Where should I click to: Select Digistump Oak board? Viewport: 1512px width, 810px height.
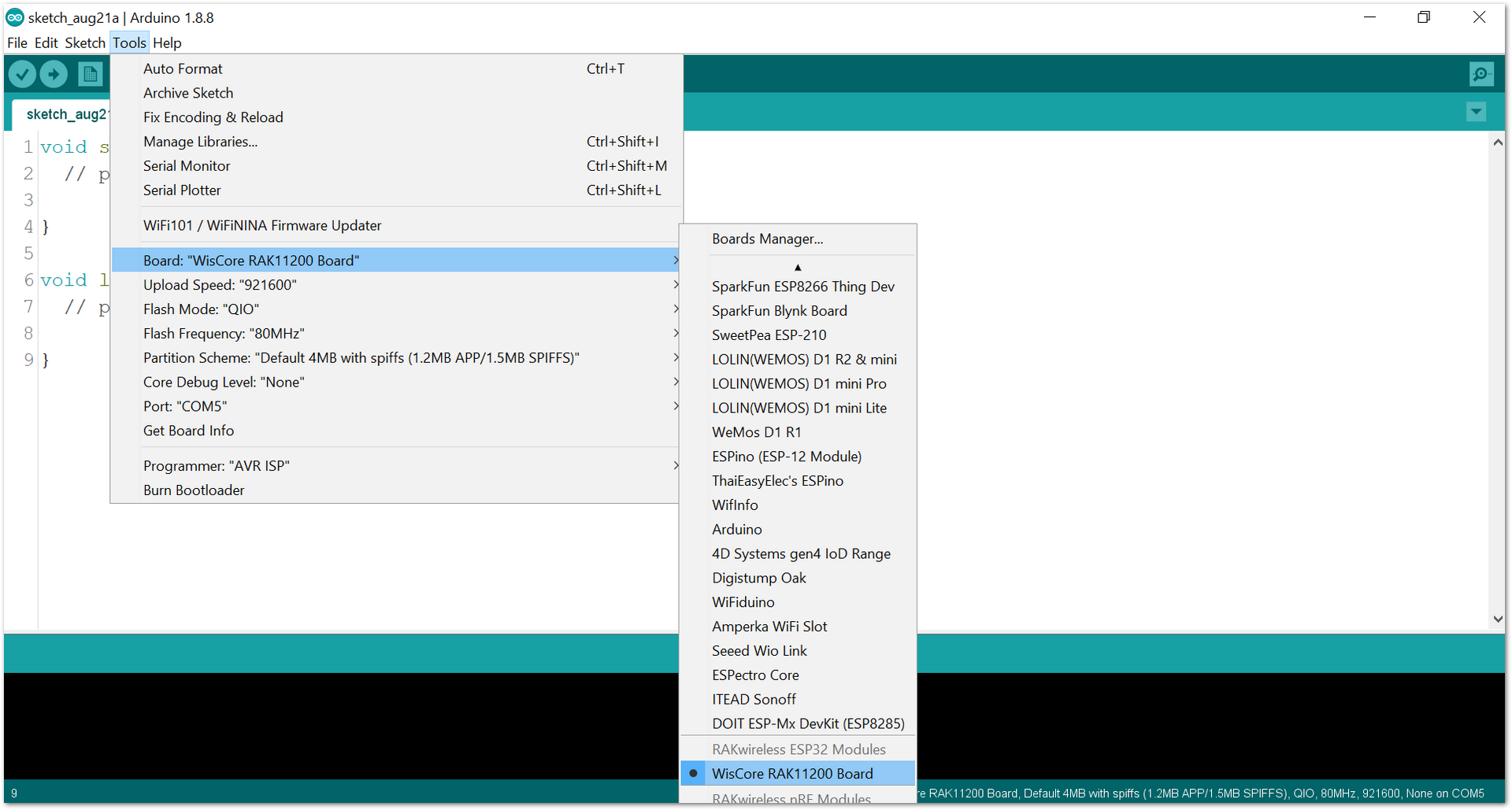798,579
